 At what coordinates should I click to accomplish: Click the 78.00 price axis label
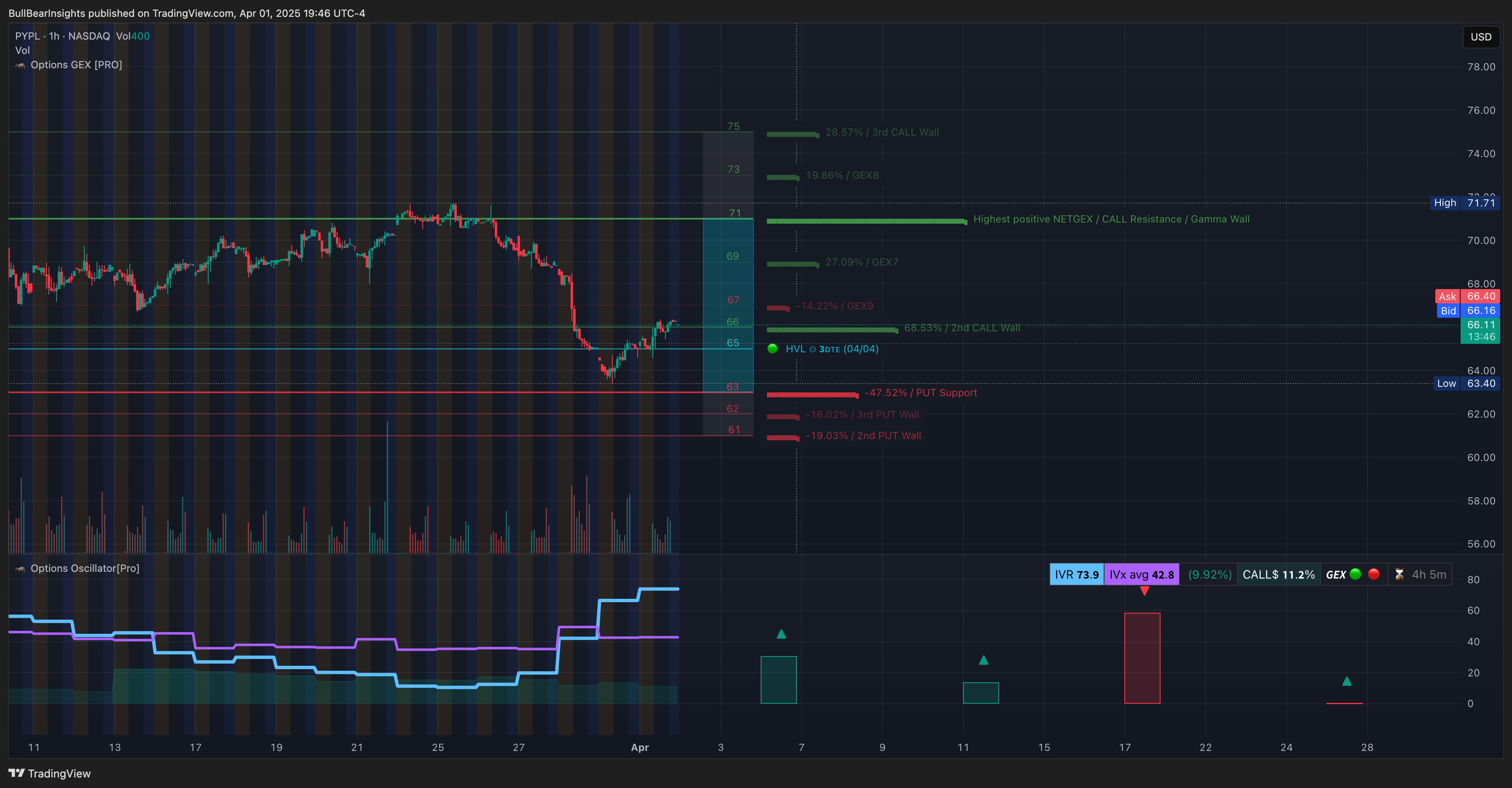point(1481,67)
